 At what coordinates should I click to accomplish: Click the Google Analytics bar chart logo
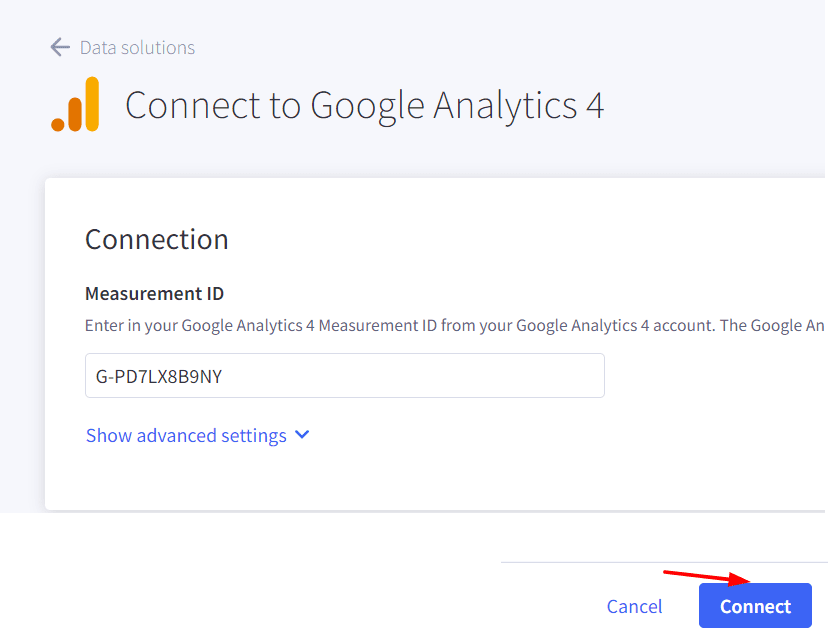(x=76, y=104)
